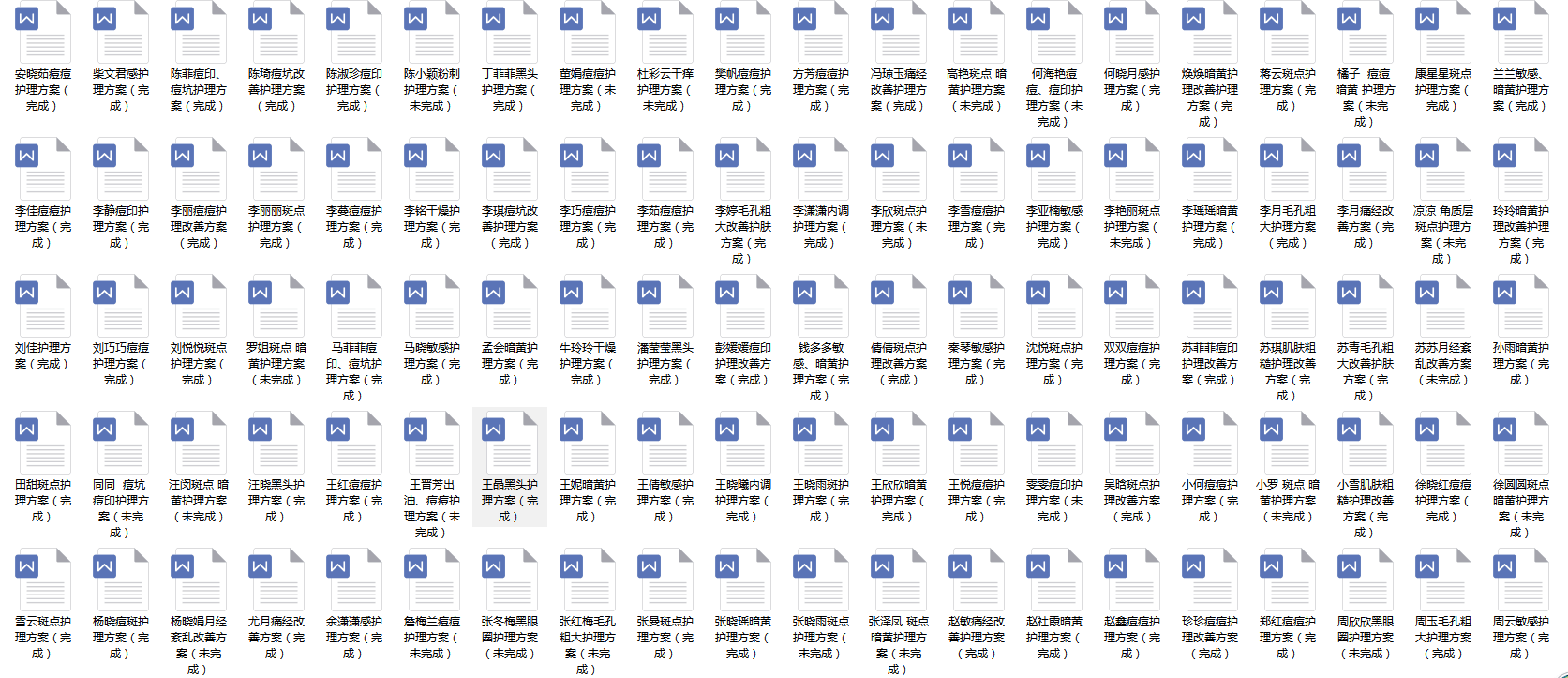Click the file name 橘子 痘痘 暗黄 护理方案
1568x678 pixels.
click(1365, 98)
